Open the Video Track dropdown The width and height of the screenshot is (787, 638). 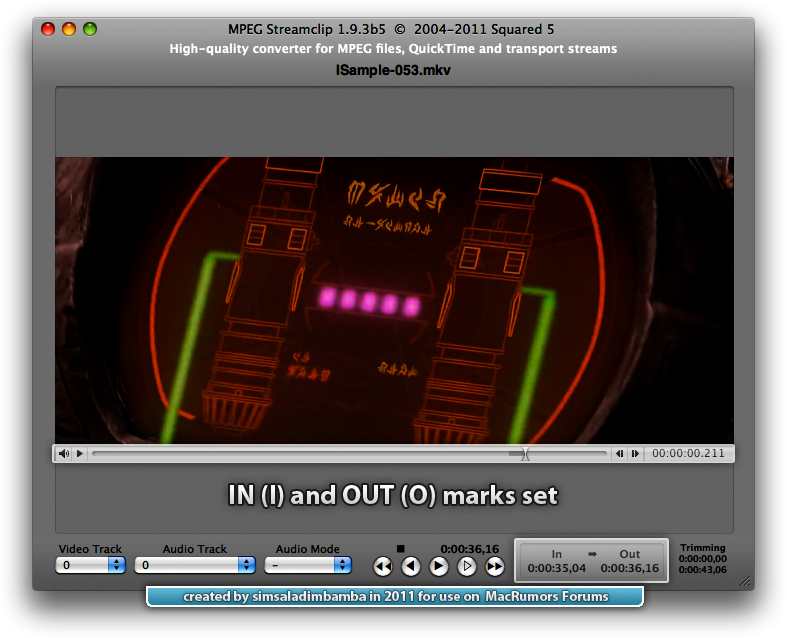90,565
